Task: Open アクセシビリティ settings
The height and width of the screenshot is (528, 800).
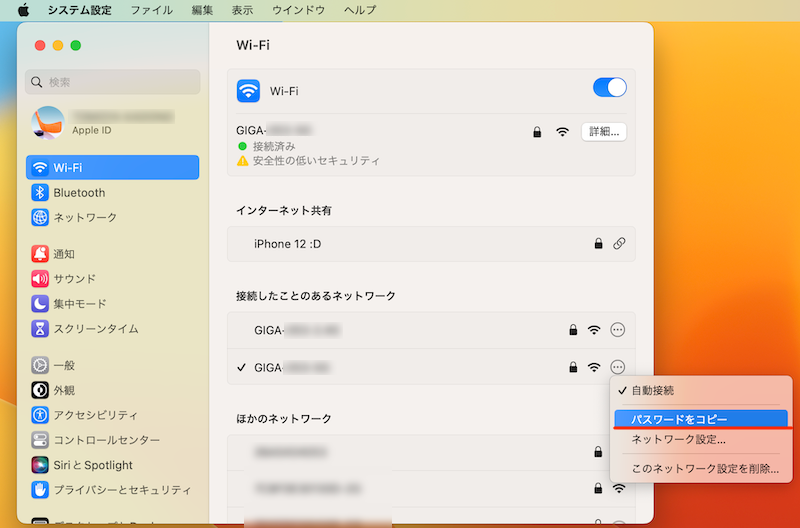Action: point(95,415)
